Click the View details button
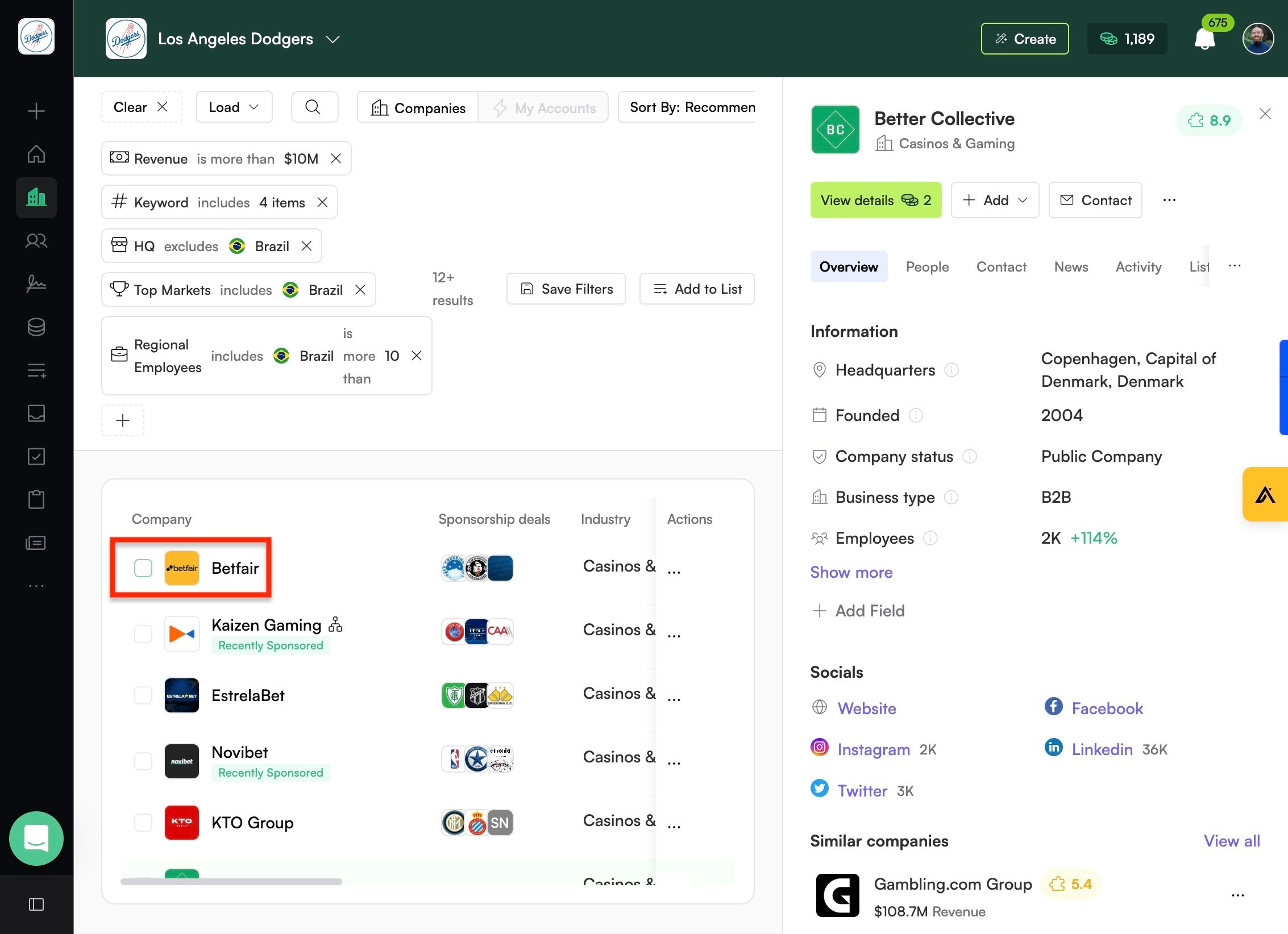 click(x=875, y=200)
